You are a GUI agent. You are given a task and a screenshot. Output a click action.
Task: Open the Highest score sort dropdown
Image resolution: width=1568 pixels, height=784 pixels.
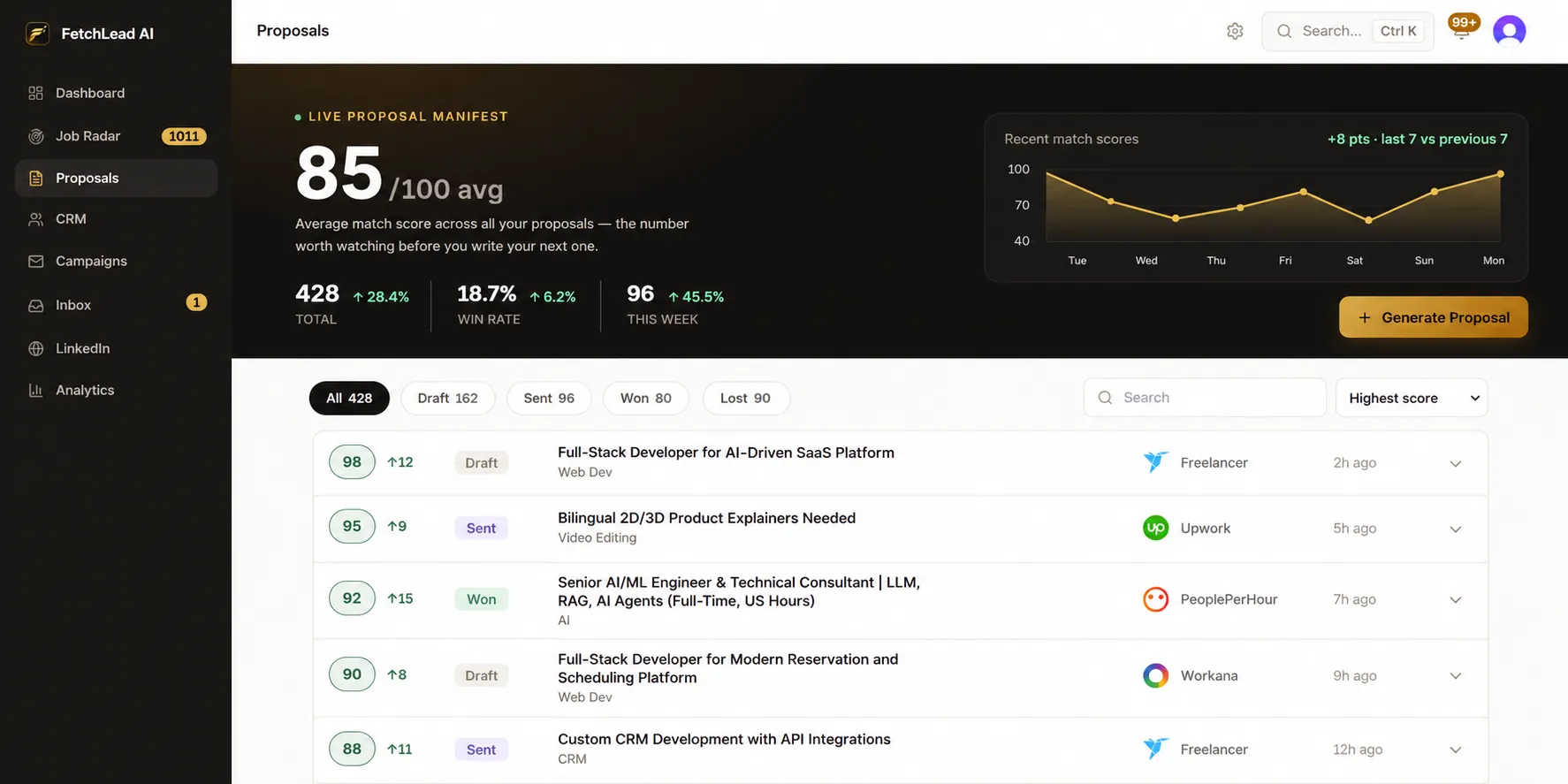click(1412, 398)
